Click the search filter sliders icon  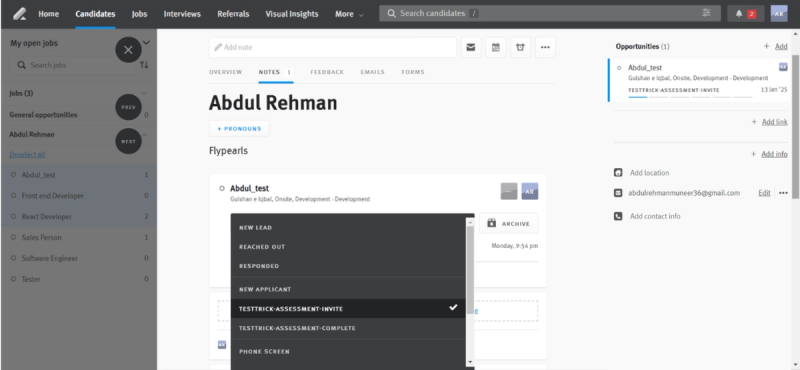tap(706, 13)
